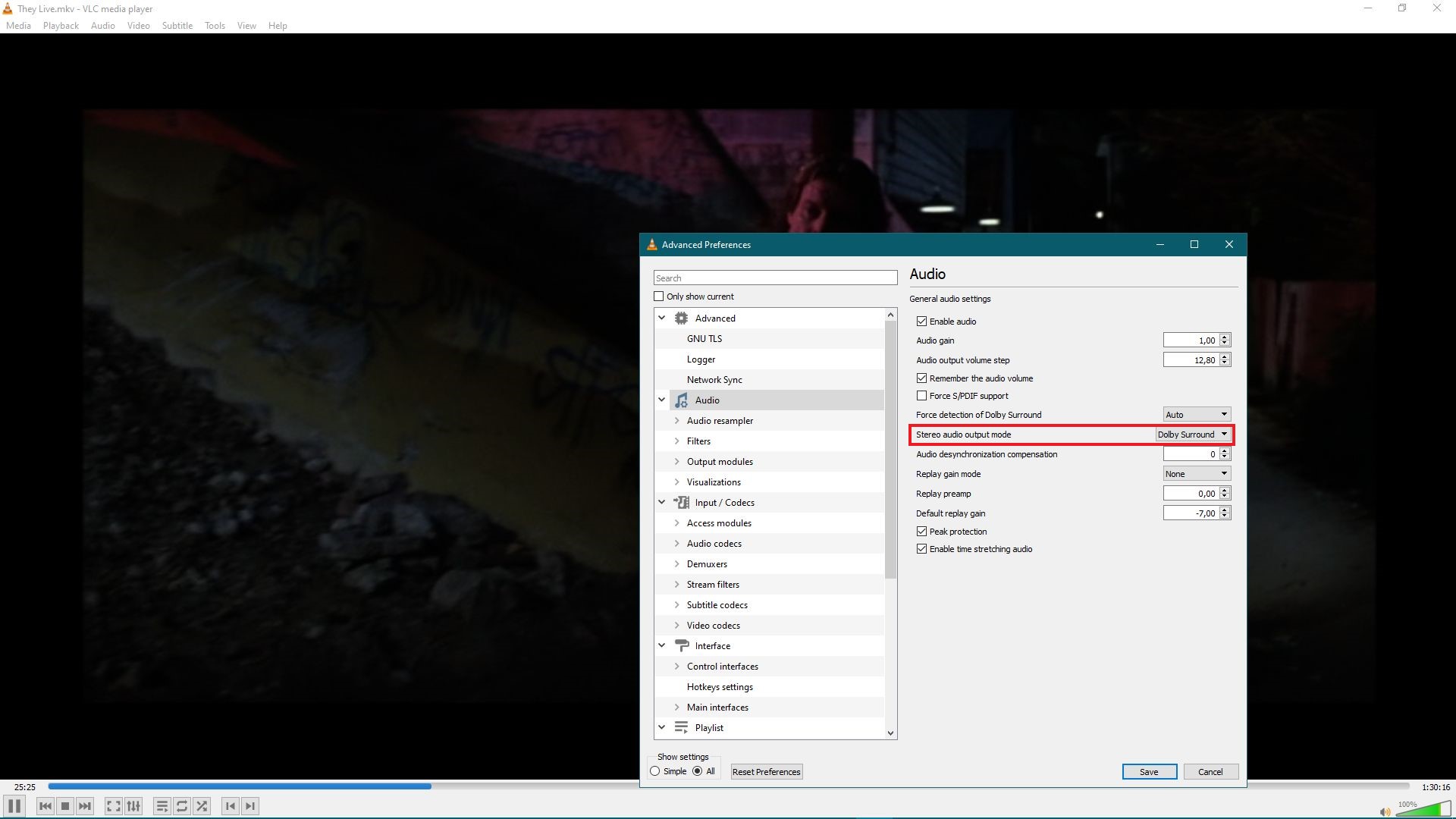Enable shuffle random playback icon
The width and height of the screenshot is (1456, 819).
[x=202, y=806]
